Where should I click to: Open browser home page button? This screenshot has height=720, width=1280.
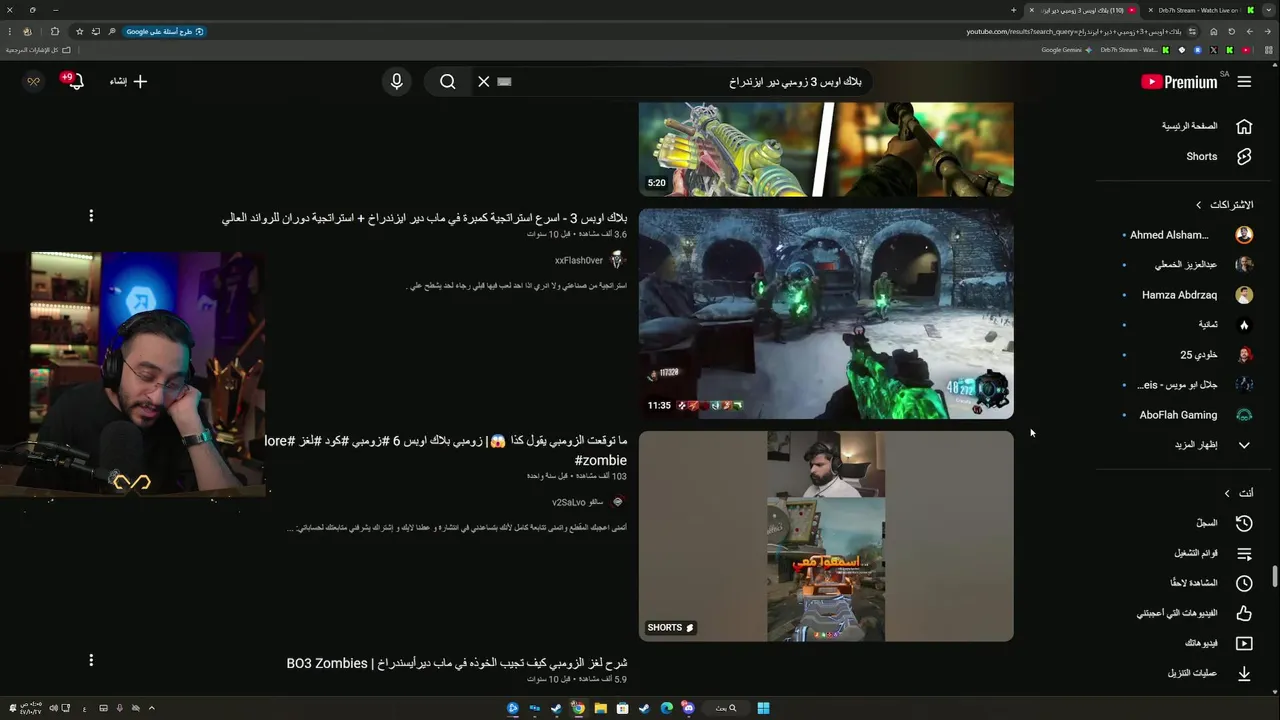1213,31
